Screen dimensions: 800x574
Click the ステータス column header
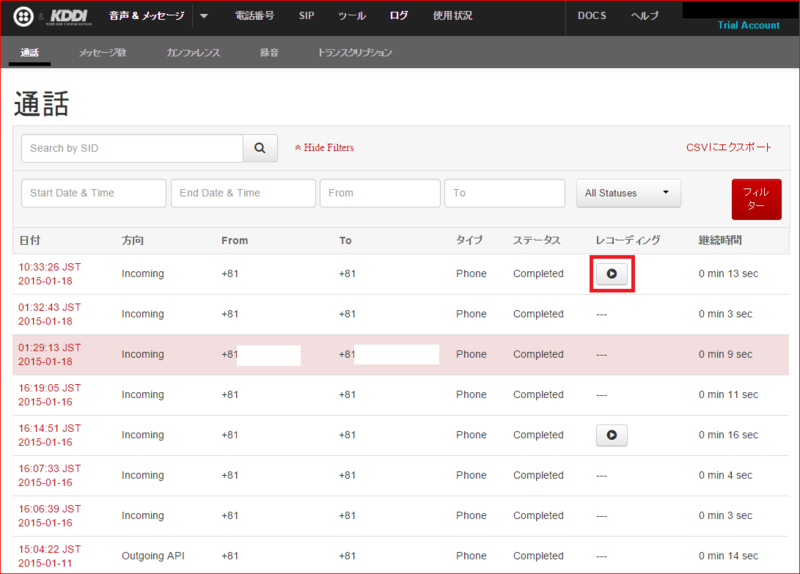pos(537,240)
